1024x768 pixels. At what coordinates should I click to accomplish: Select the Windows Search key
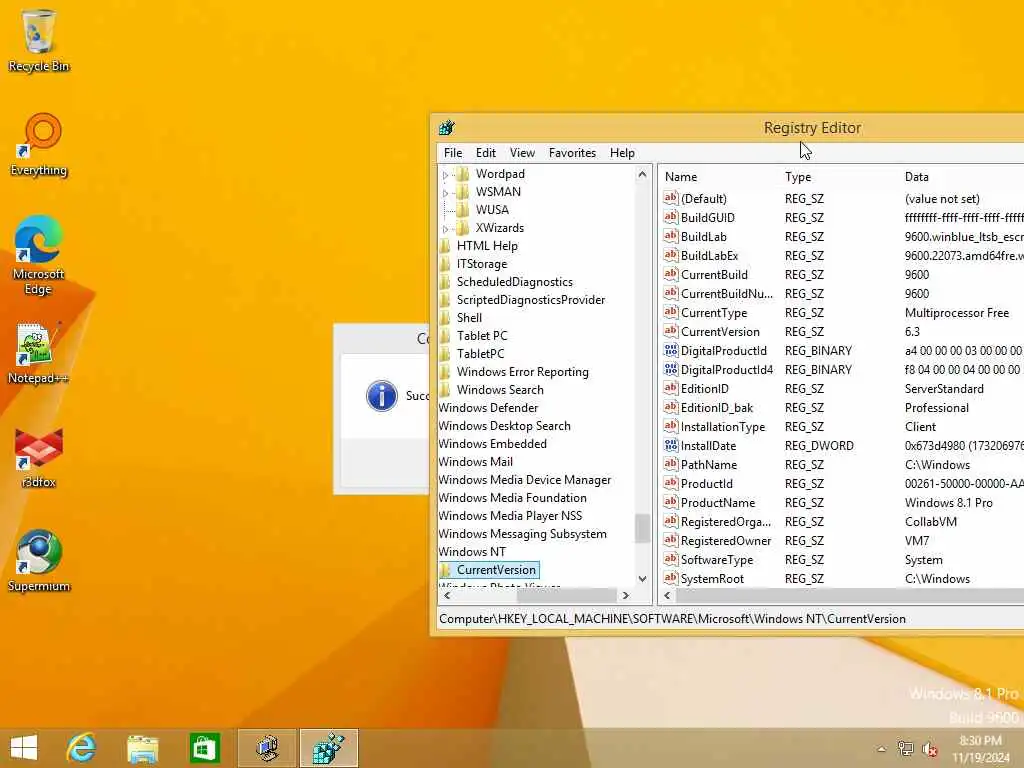click(500, 390)
